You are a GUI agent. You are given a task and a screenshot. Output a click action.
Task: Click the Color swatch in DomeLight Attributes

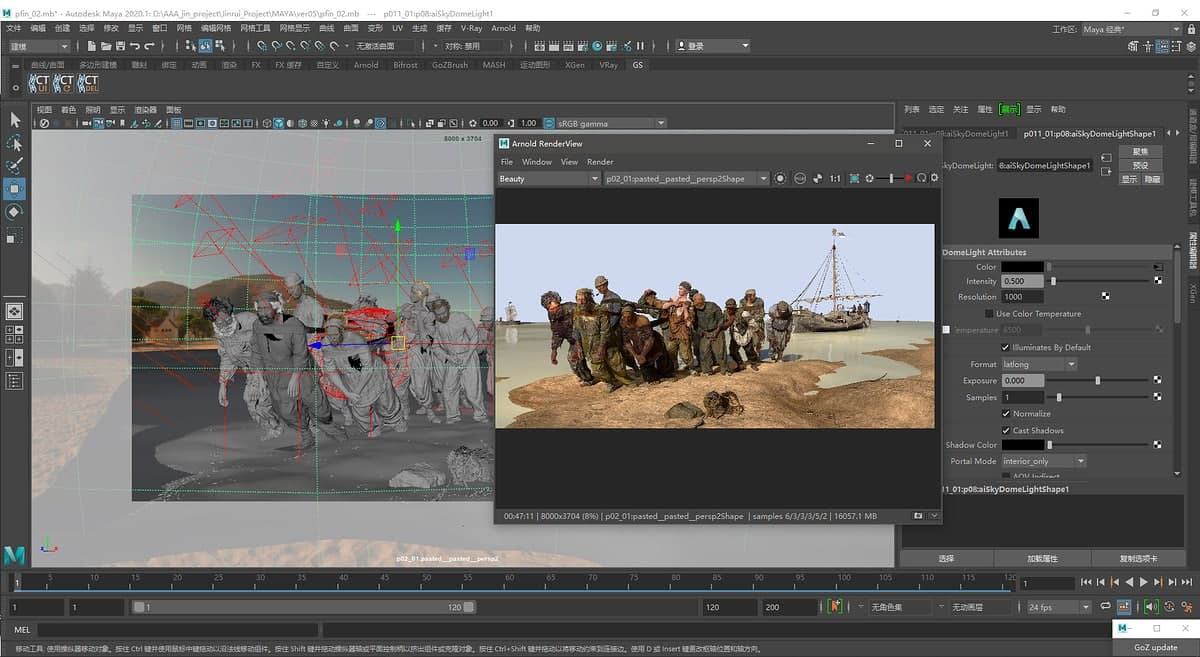pos(1023,267)
